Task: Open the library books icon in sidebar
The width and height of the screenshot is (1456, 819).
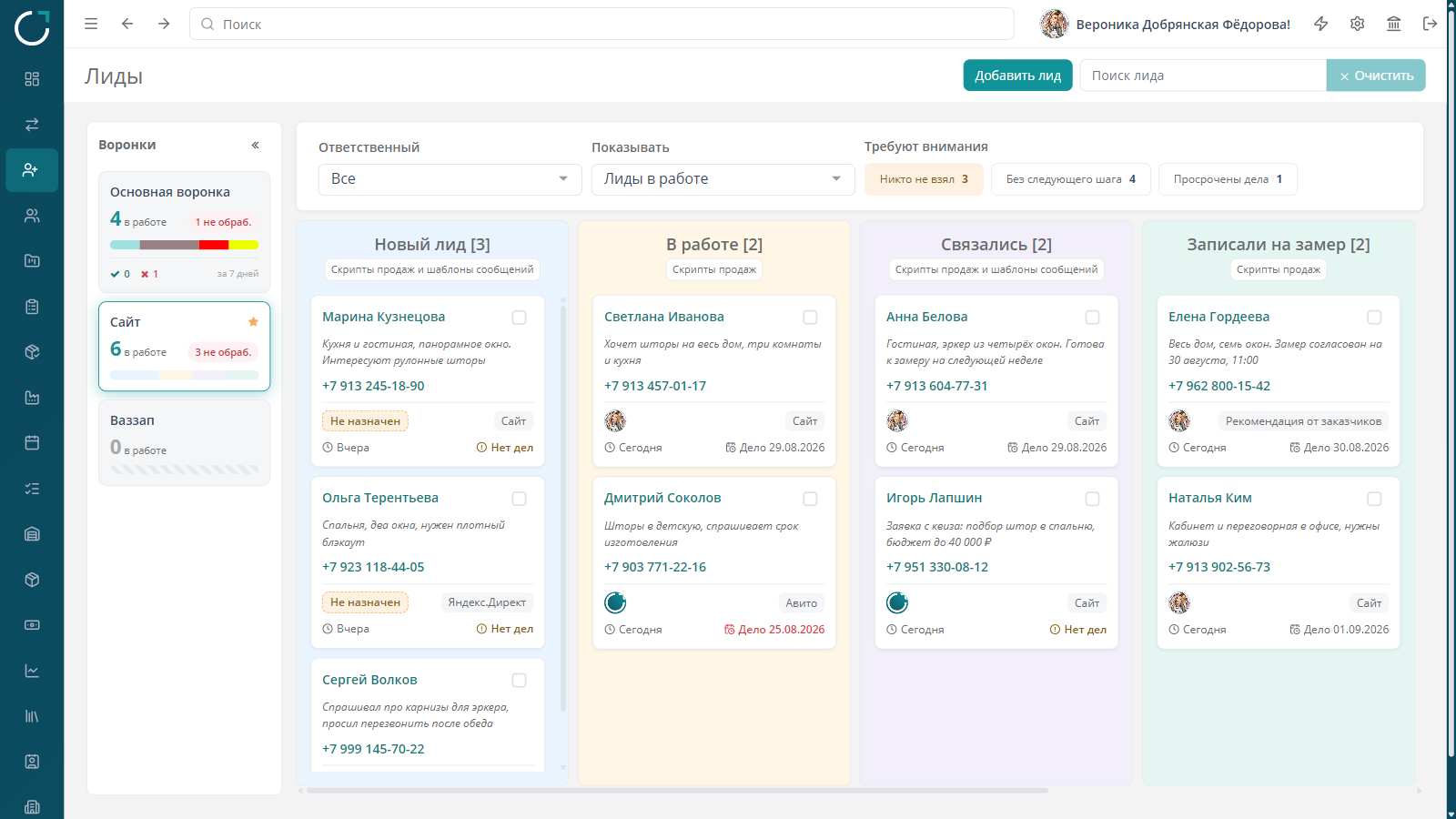Action: [x=32, y=716]
